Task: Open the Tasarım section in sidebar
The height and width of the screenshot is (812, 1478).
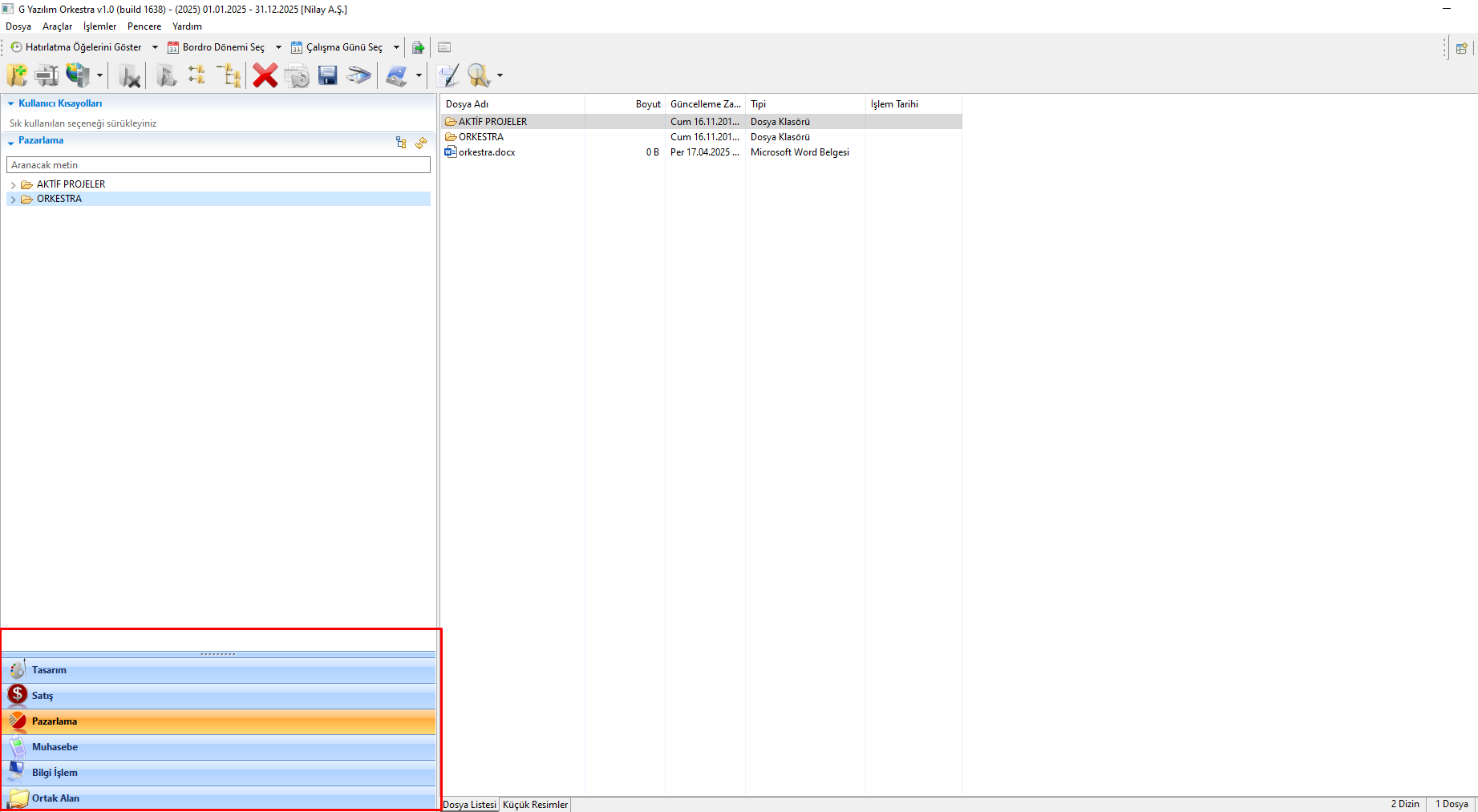Action: click(49, 670)
